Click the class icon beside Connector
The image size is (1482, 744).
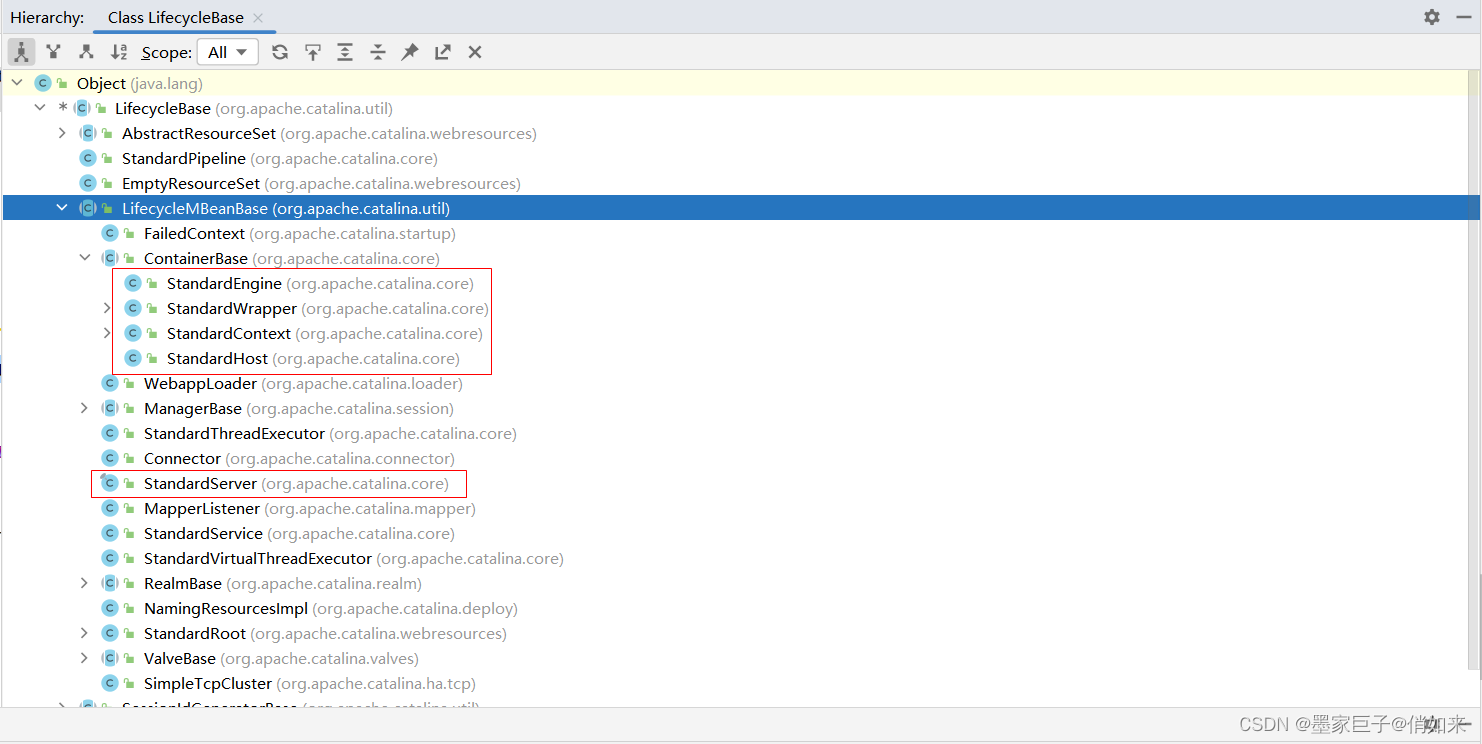110,458
